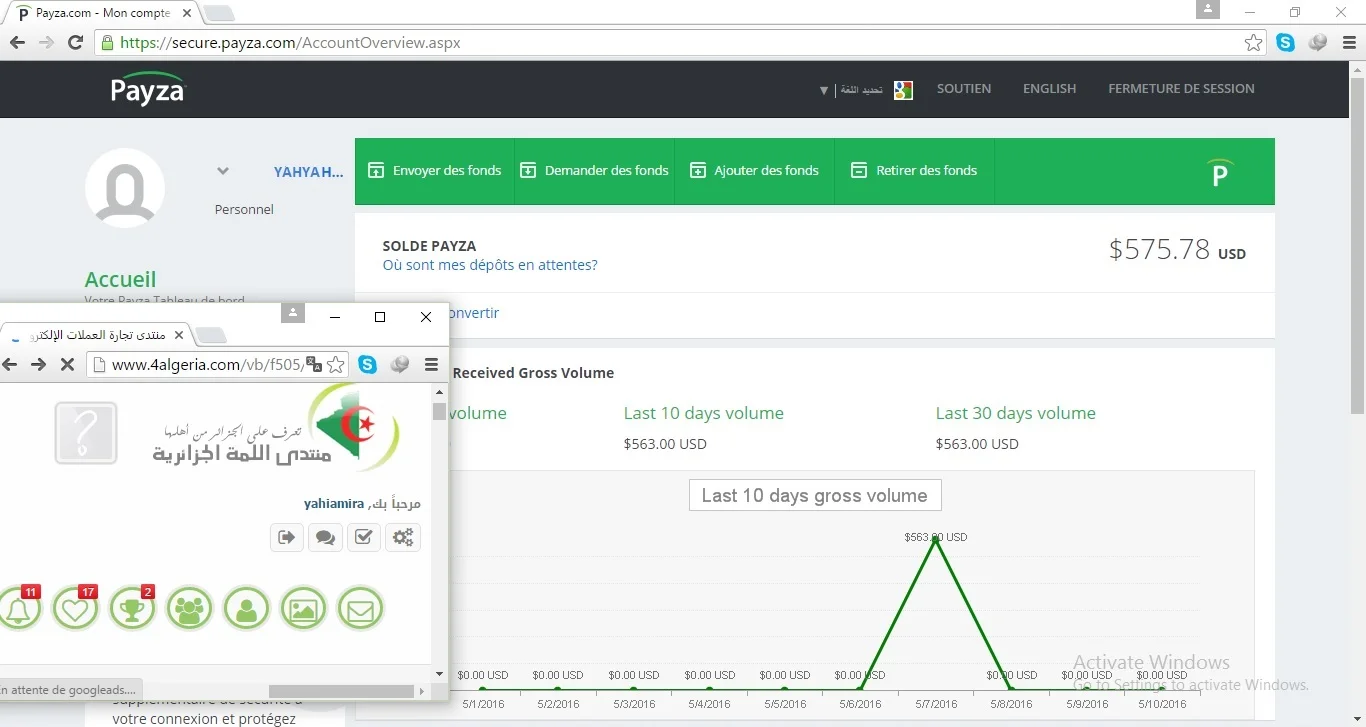The height and width of the screenshot is (727, 1366).
Task: Click the forum image gallery icon
Action: point(304,608)
